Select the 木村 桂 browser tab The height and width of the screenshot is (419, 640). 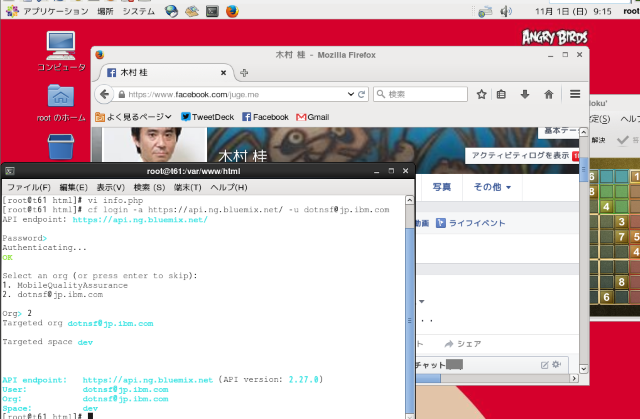[x=167, y=73]
